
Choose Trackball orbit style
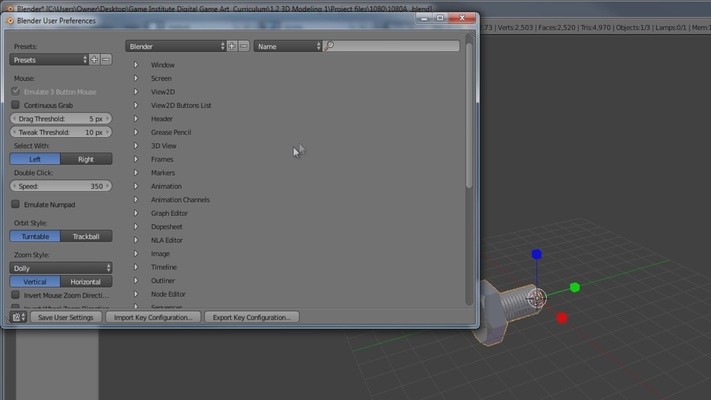click(86, 236)
